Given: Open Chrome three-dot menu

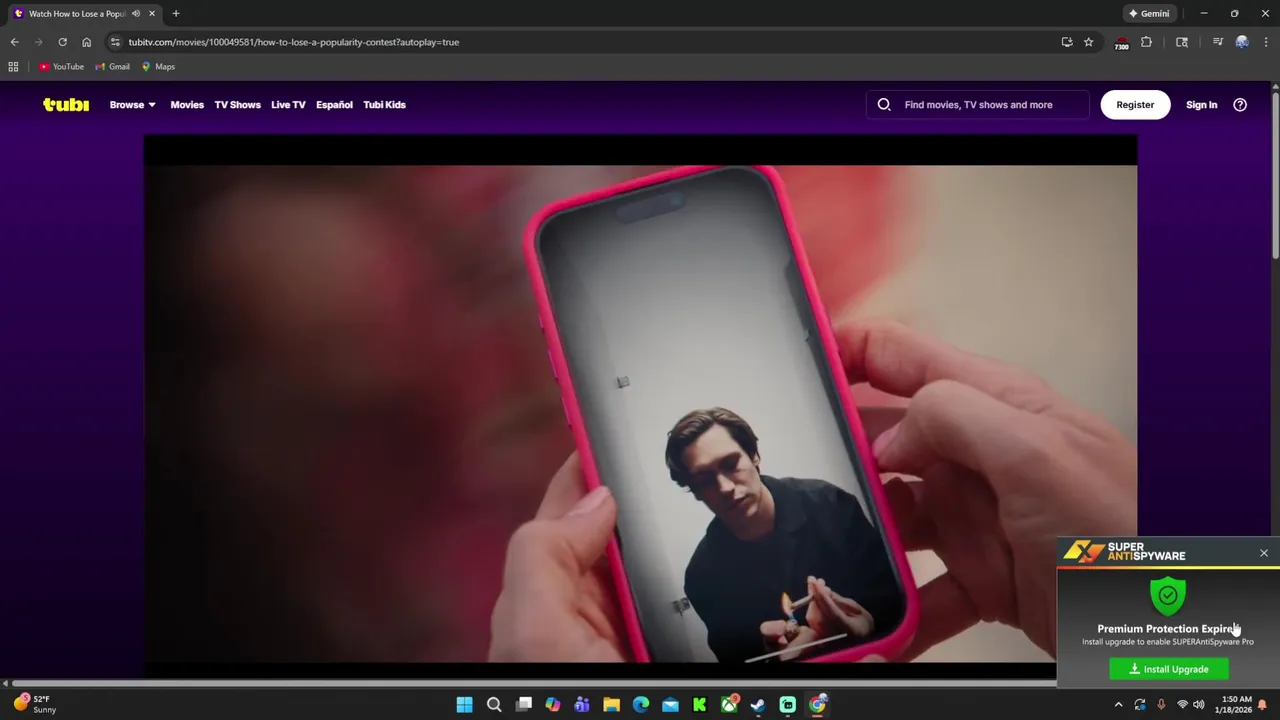Looking at the screenshot, I should (x=1266, y=42).
